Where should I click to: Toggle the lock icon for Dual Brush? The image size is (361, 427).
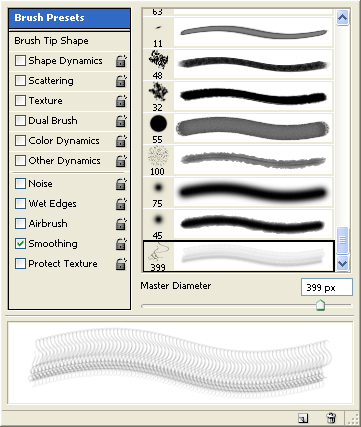coord(121,121)
